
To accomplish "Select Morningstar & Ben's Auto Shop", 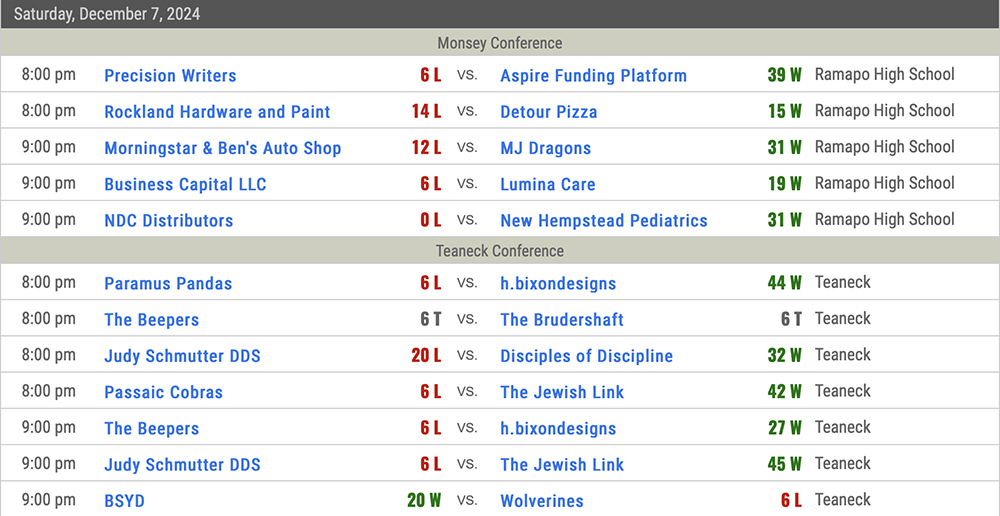I will (223, 148).
